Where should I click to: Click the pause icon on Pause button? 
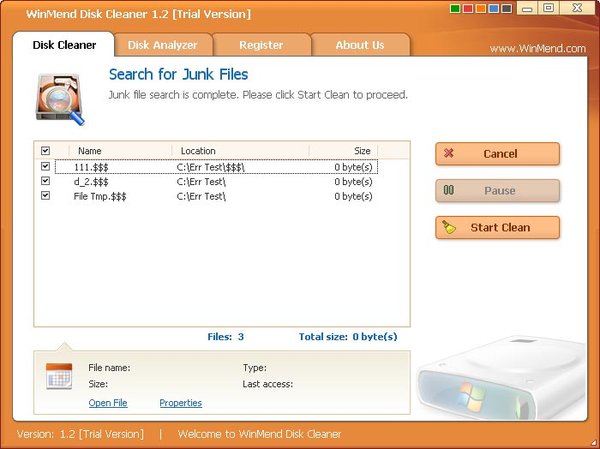click(x=449, y=191)
